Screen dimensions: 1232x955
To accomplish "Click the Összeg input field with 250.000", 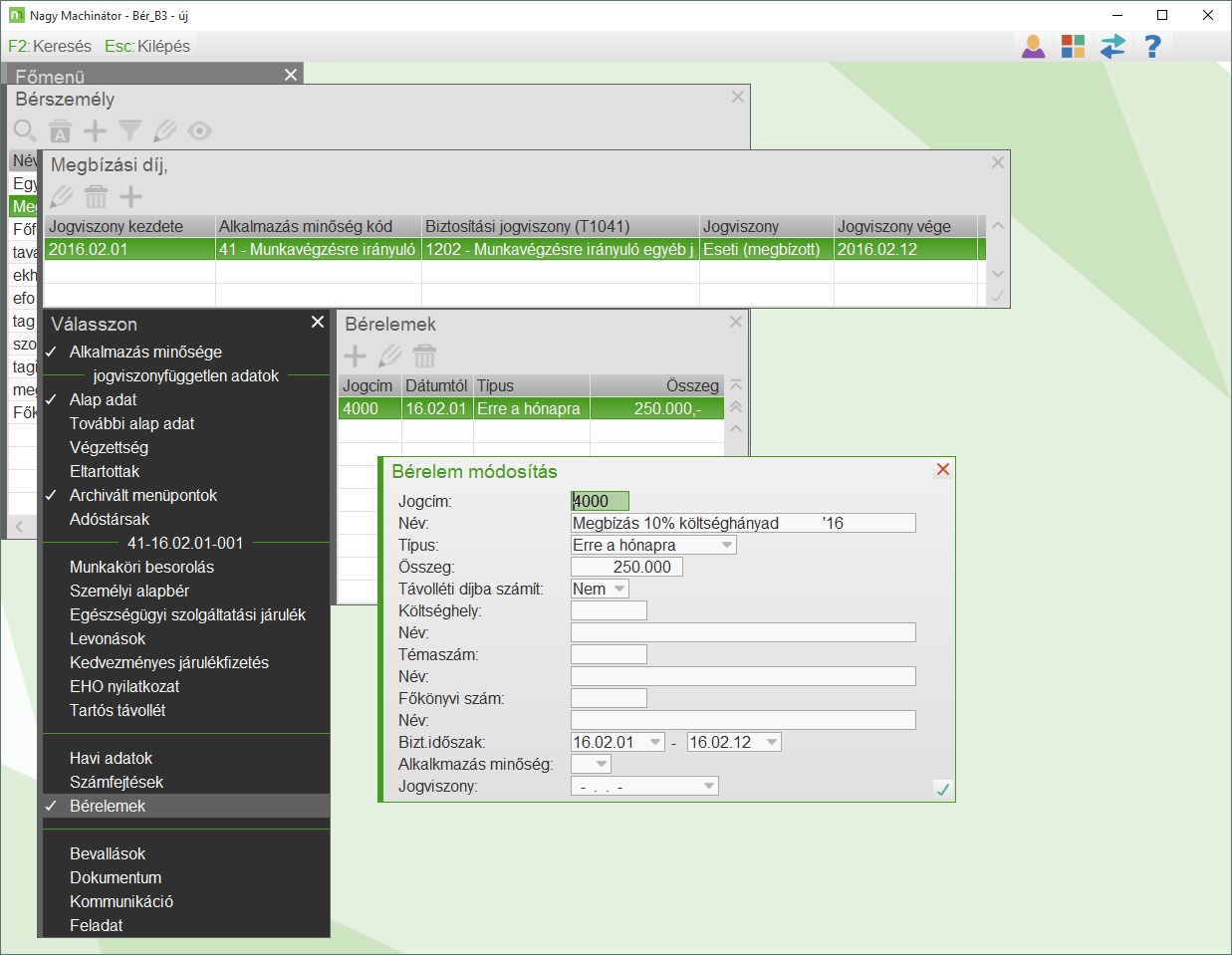I will [626, 567].
